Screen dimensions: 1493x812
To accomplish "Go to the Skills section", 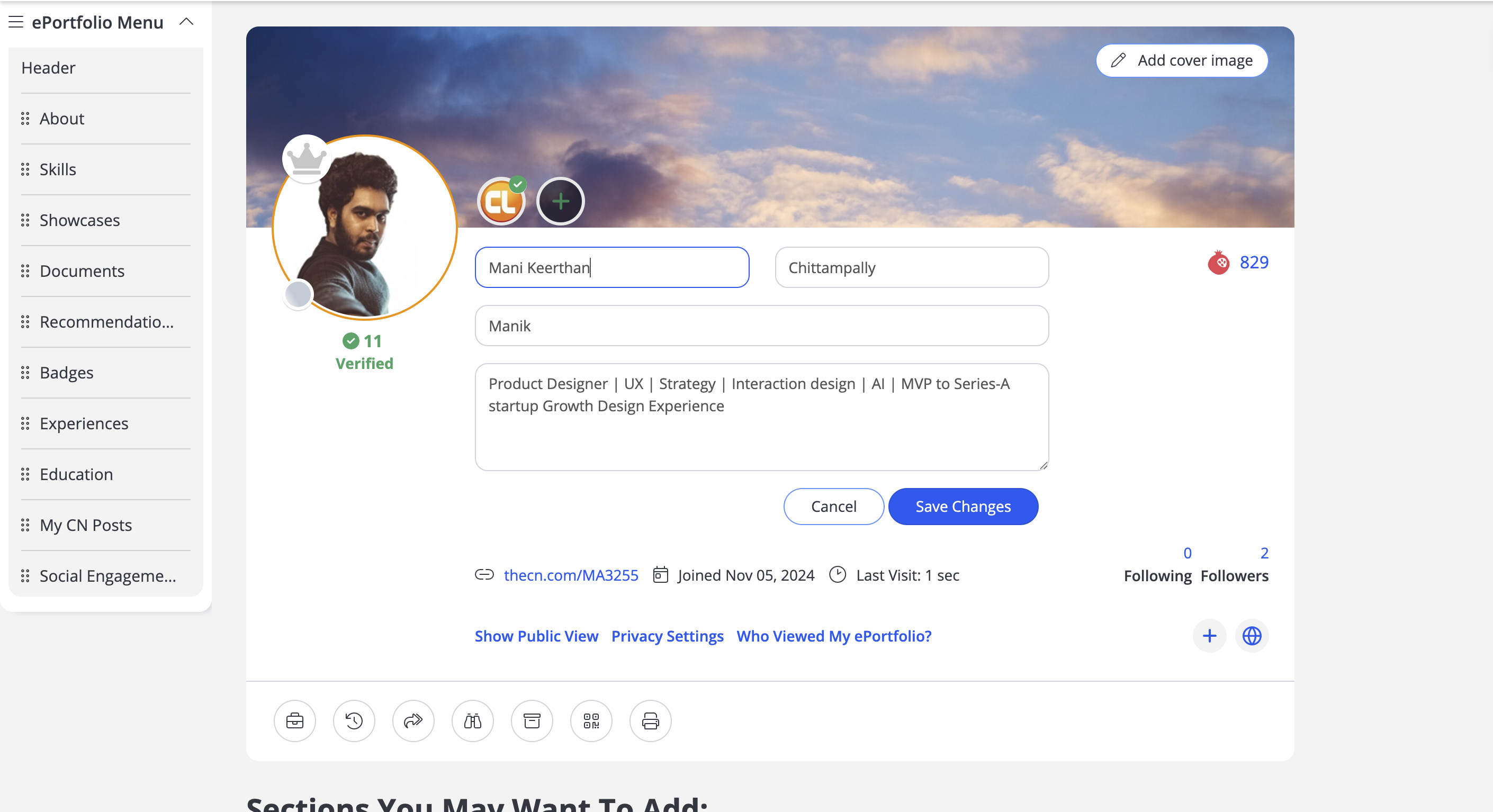I will [58, 169].
